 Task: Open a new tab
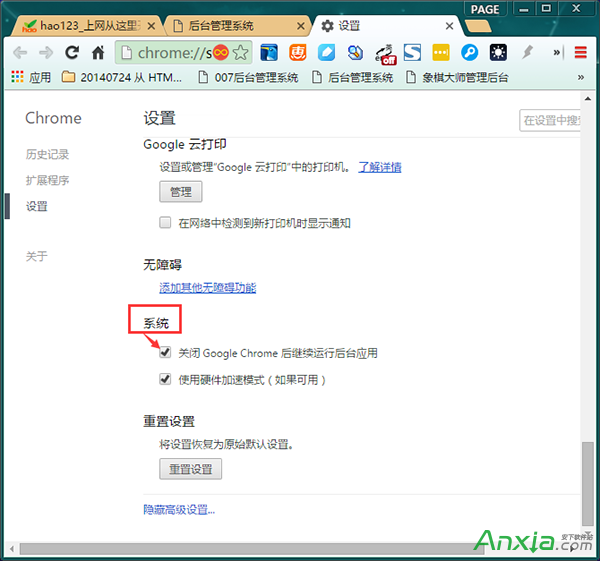[478, 26]
